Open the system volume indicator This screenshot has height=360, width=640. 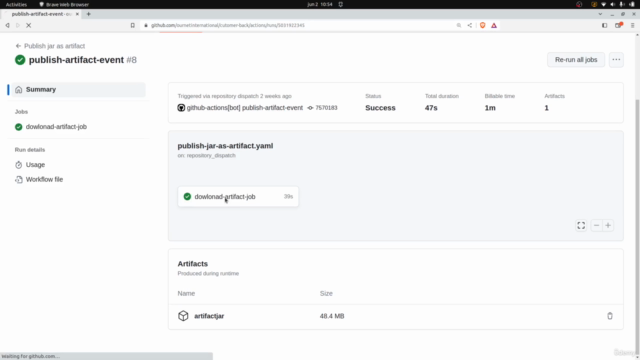(x=612, y=4)
